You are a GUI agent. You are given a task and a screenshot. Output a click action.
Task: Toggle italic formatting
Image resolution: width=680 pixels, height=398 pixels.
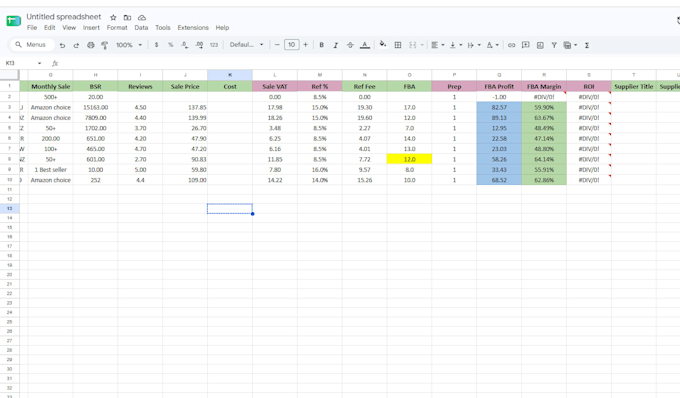point(336,45)
